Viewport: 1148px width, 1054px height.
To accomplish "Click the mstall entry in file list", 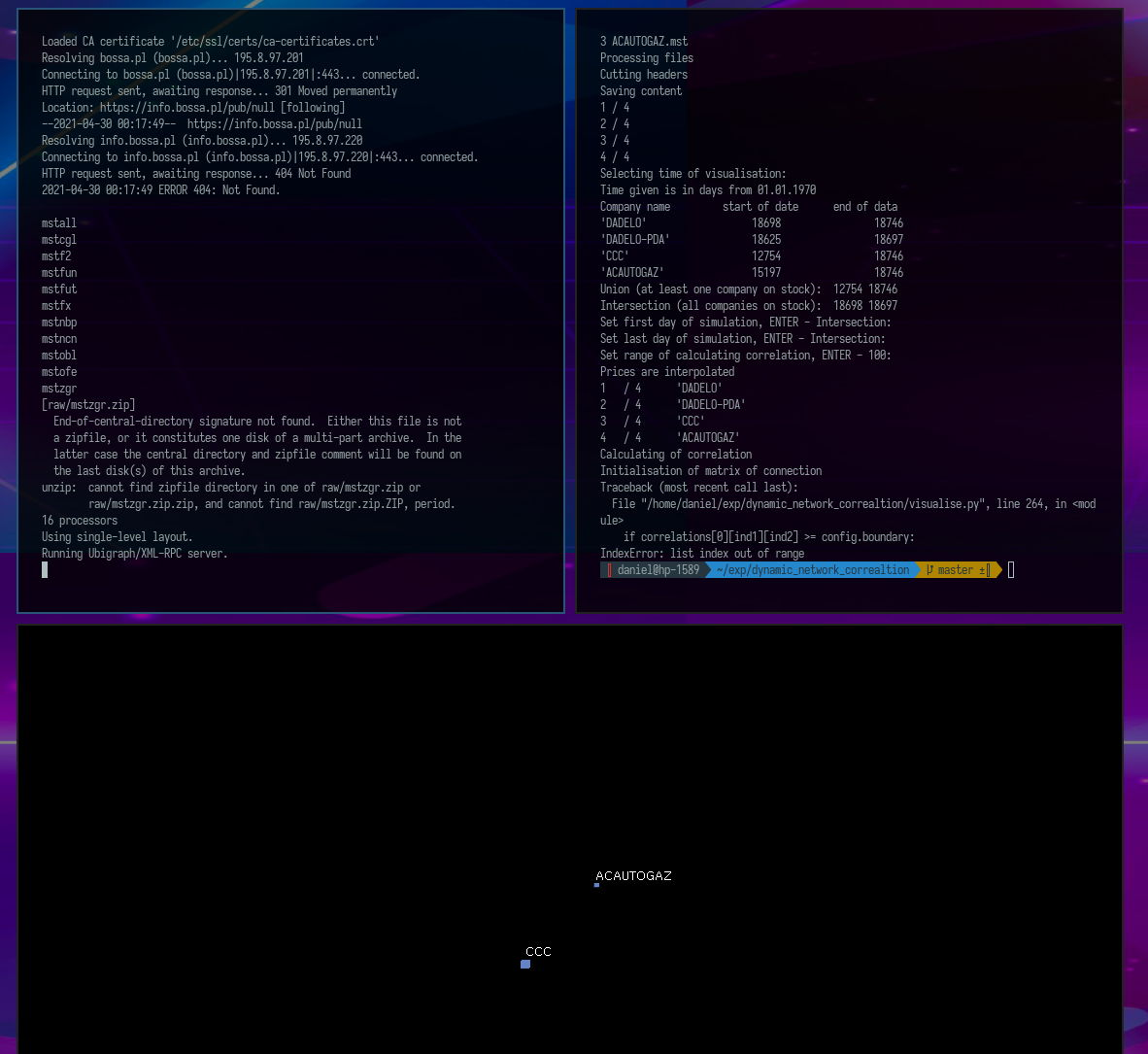I will [59, 223].
